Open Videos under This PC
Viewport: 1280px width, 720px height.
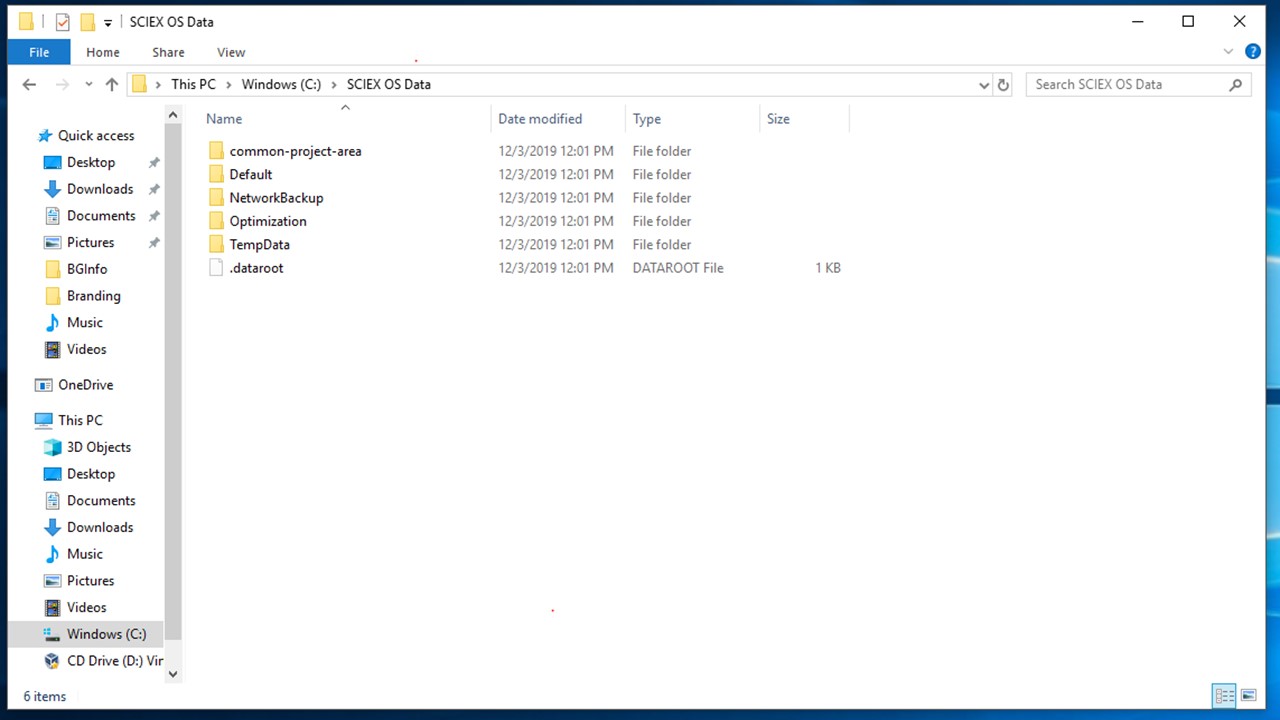point(86,607)
